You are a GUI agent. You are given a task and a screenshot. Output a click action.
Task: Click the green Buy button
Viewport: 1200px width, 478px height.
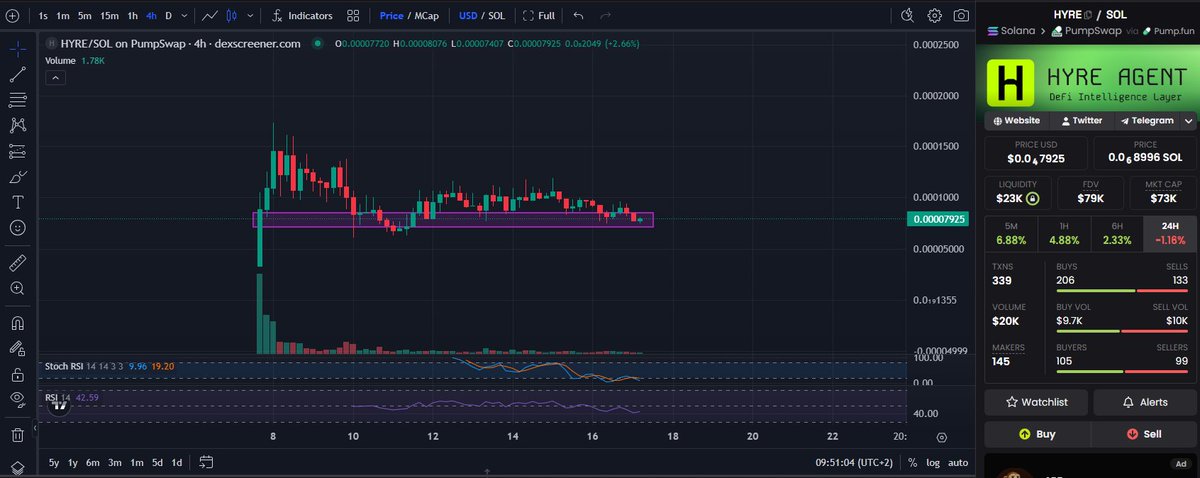point(1037,435)
